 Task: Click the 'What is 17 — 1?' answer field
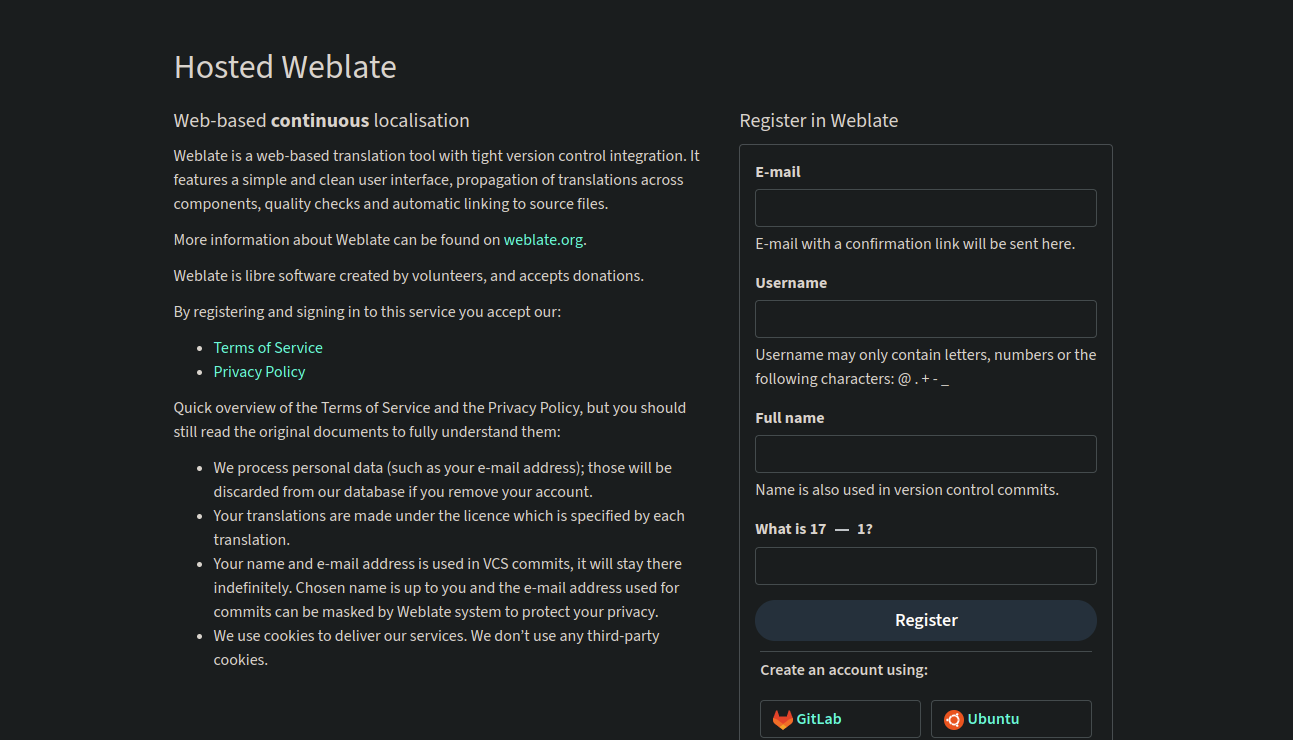point(925,566)
